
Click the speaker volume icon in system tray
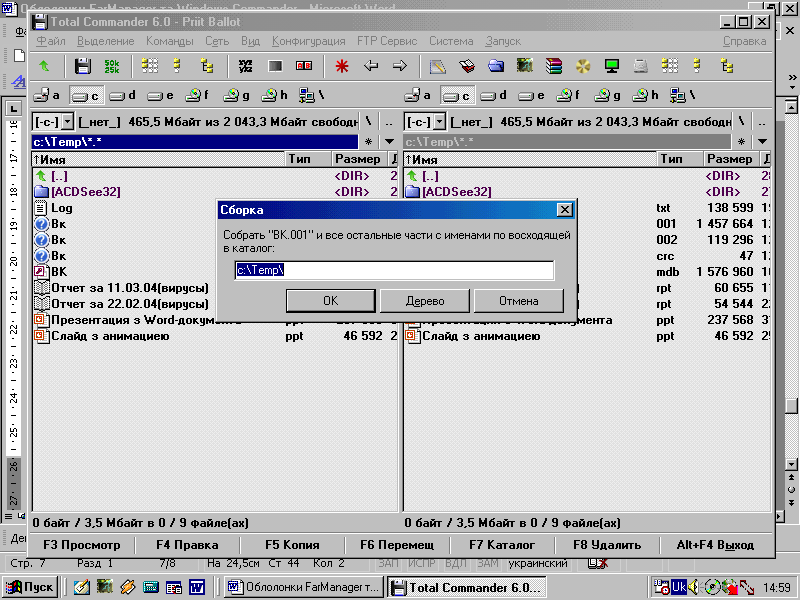click(693, 587)
